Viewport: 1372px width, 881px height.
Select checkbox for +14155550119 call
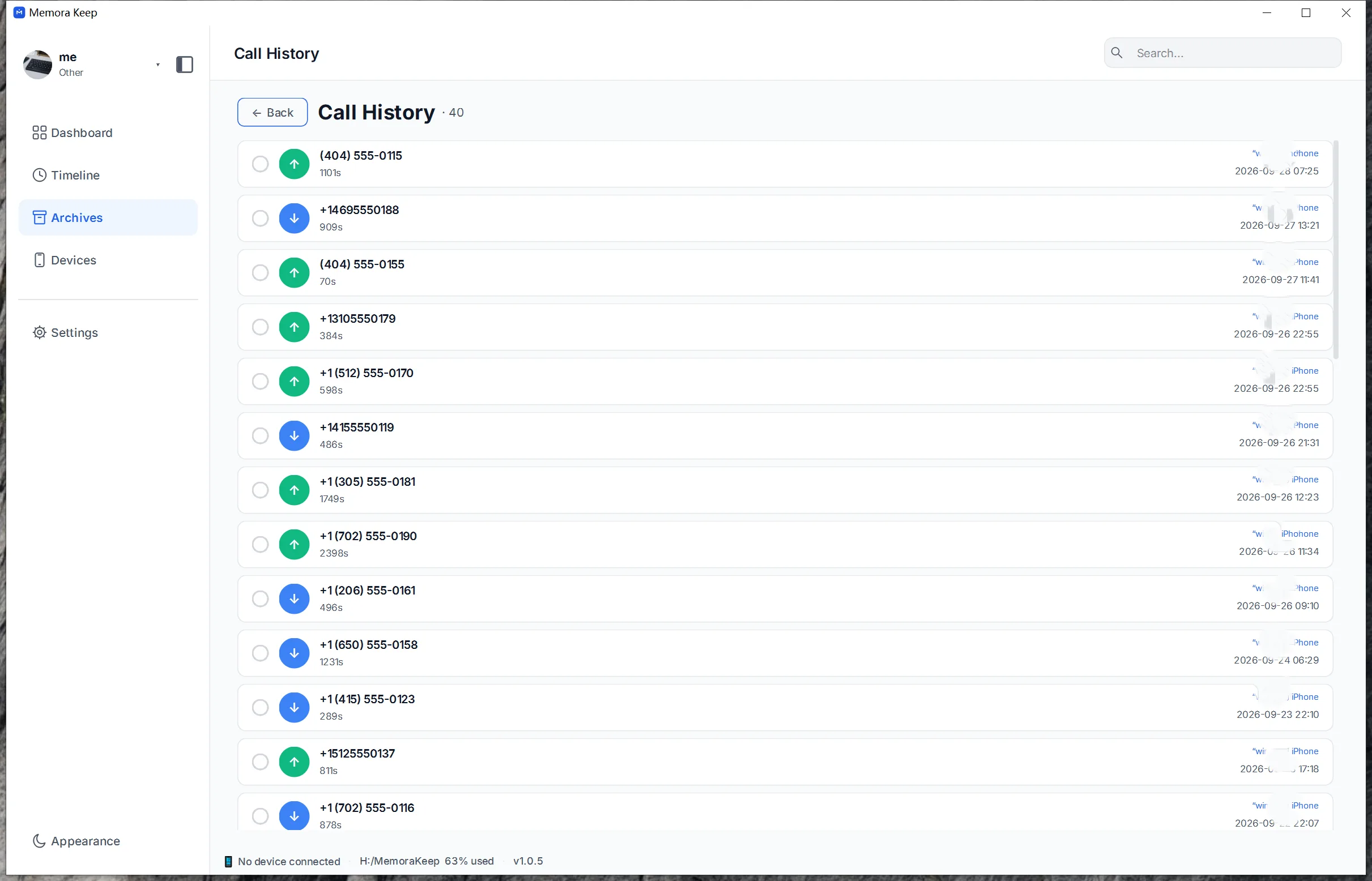coord(261,435)
